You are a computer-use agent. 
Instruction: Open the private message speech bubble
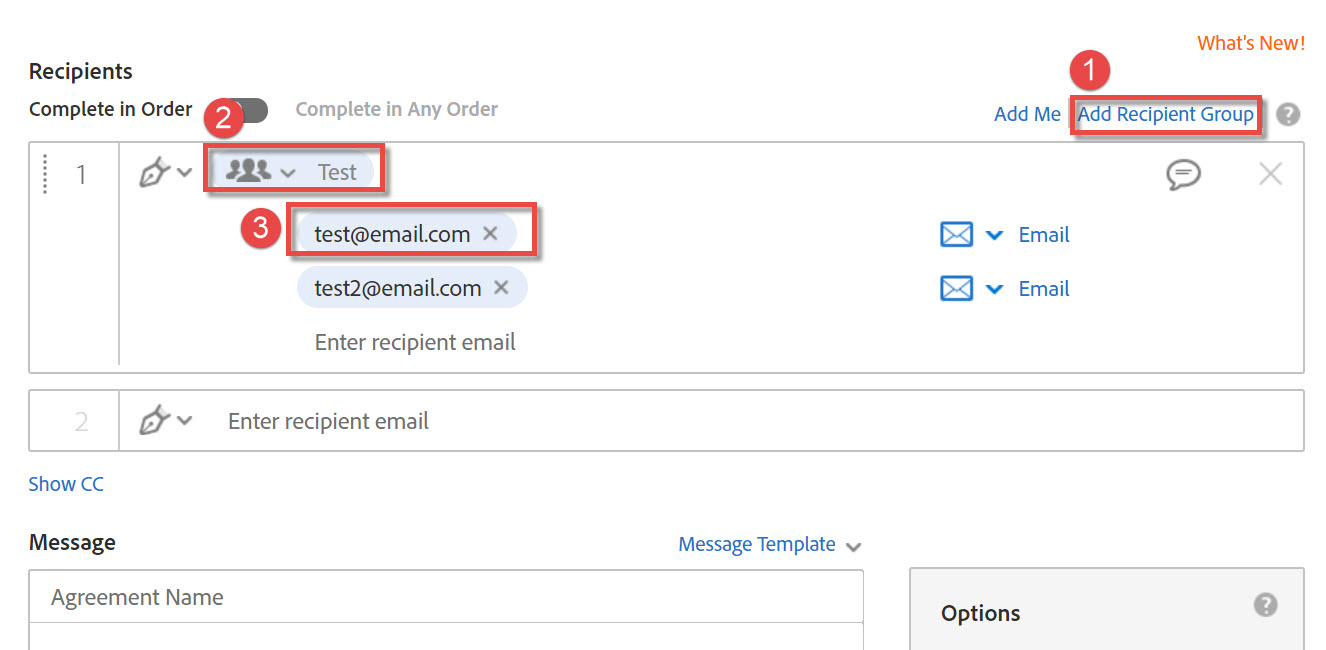click(1183, 175)
